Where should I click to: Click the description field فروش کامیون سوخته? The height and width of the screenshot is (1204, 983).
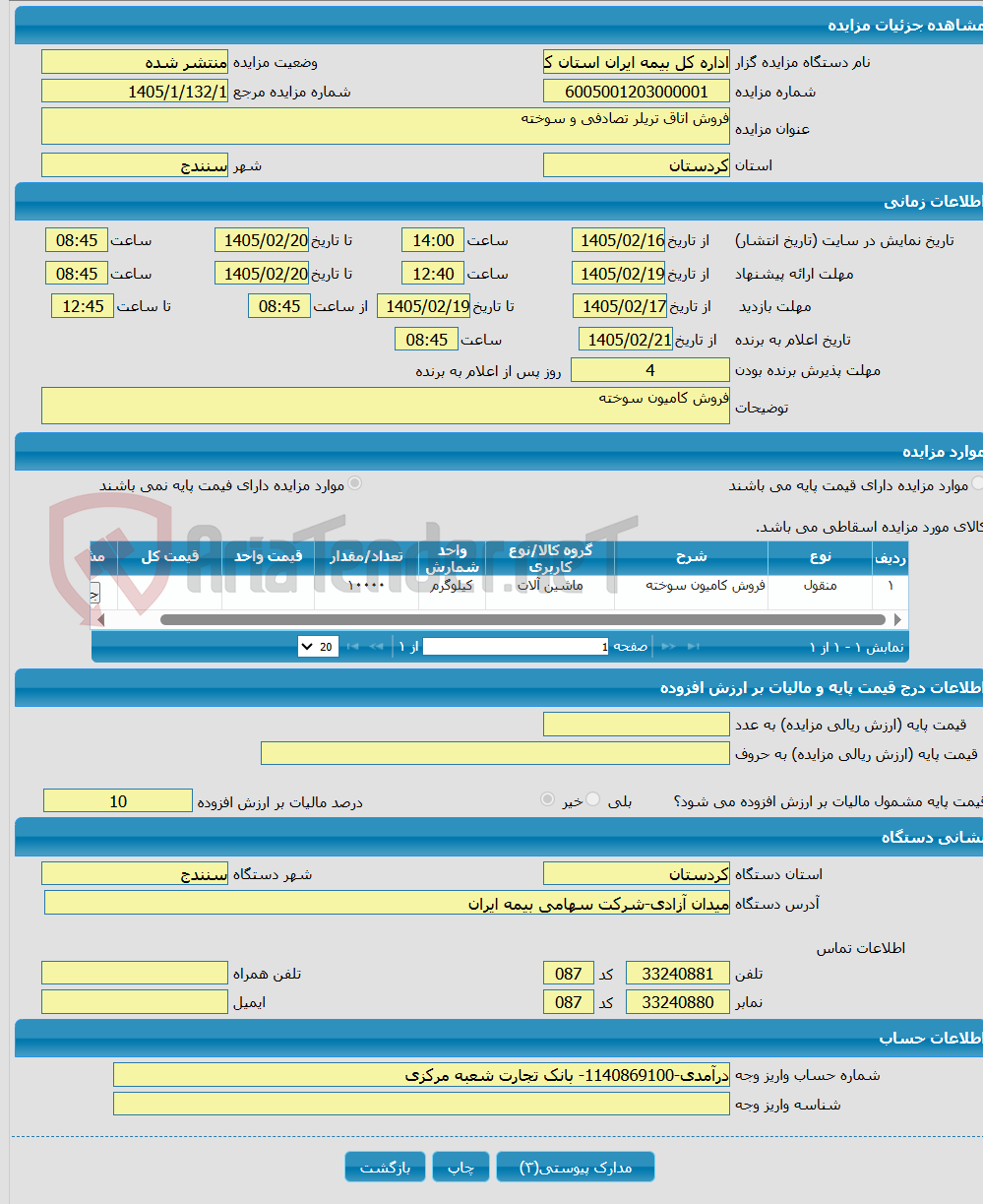(x=386, y=406)
